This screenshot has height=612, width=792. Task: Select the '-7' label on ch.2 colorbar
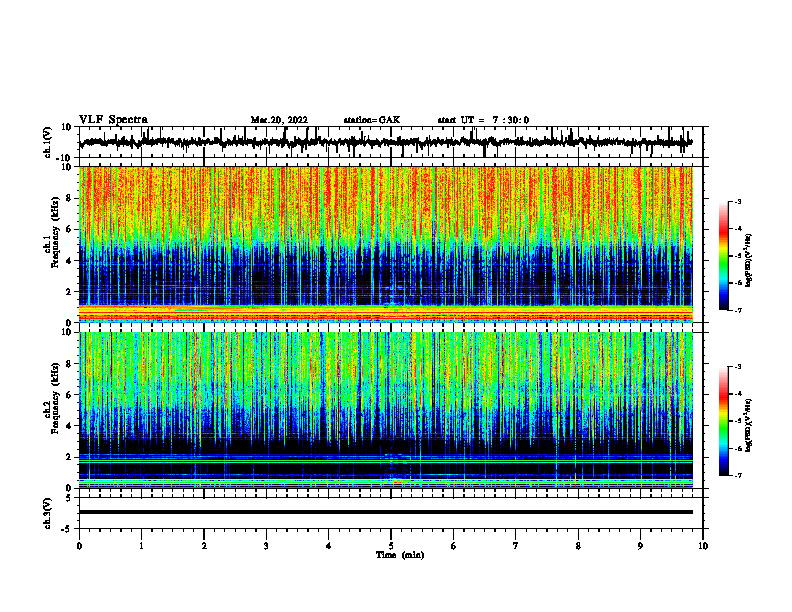click(738, 475)
